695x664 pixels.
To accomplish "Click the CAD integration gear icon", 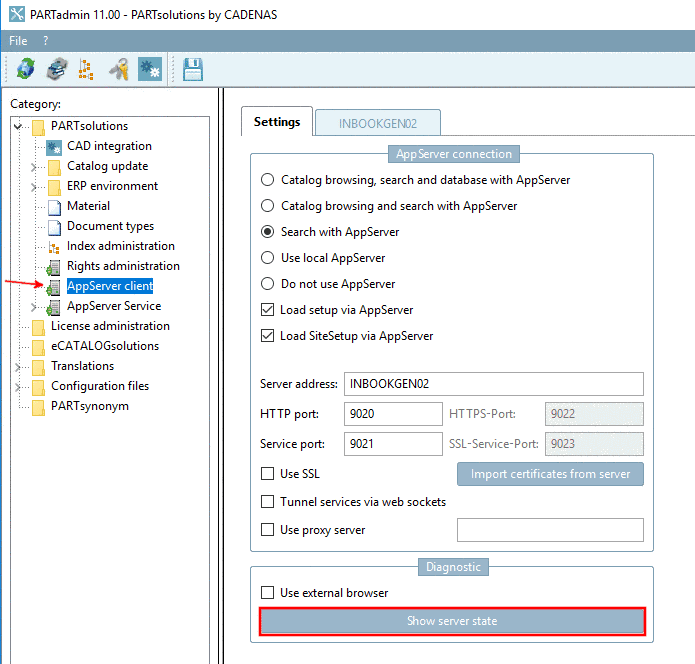I will [54, 147].
